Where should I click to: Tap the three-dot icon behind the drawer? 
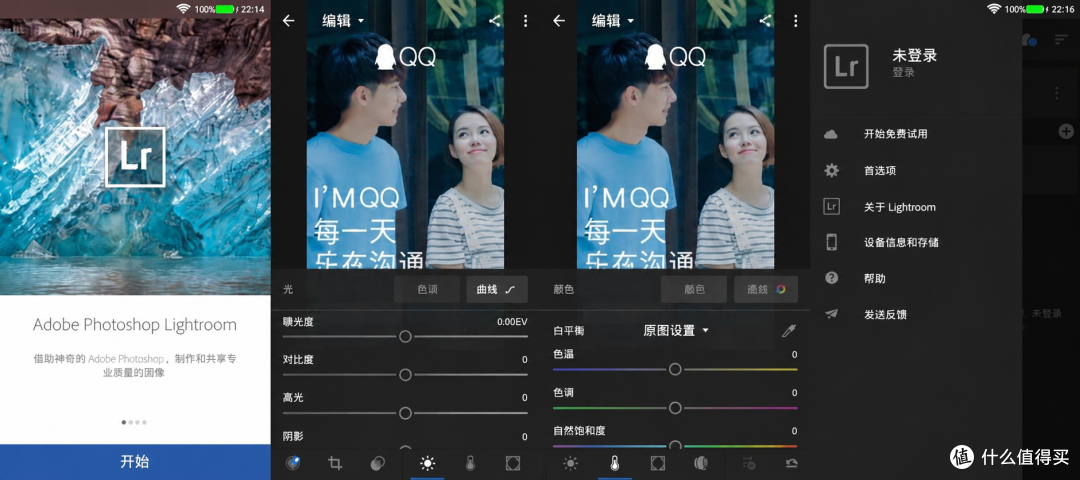[x=1058, y=92]
